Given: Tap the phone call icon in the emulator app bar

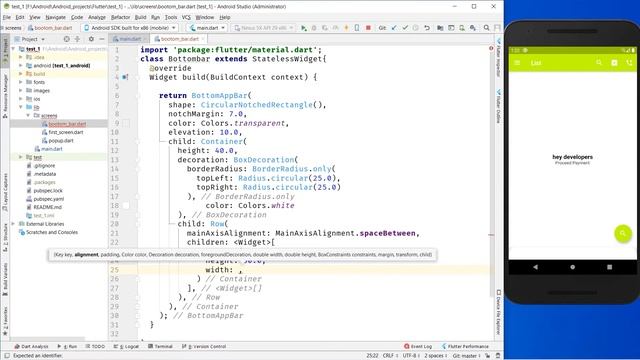Looking at the screenshot, I should click(629, 63).
